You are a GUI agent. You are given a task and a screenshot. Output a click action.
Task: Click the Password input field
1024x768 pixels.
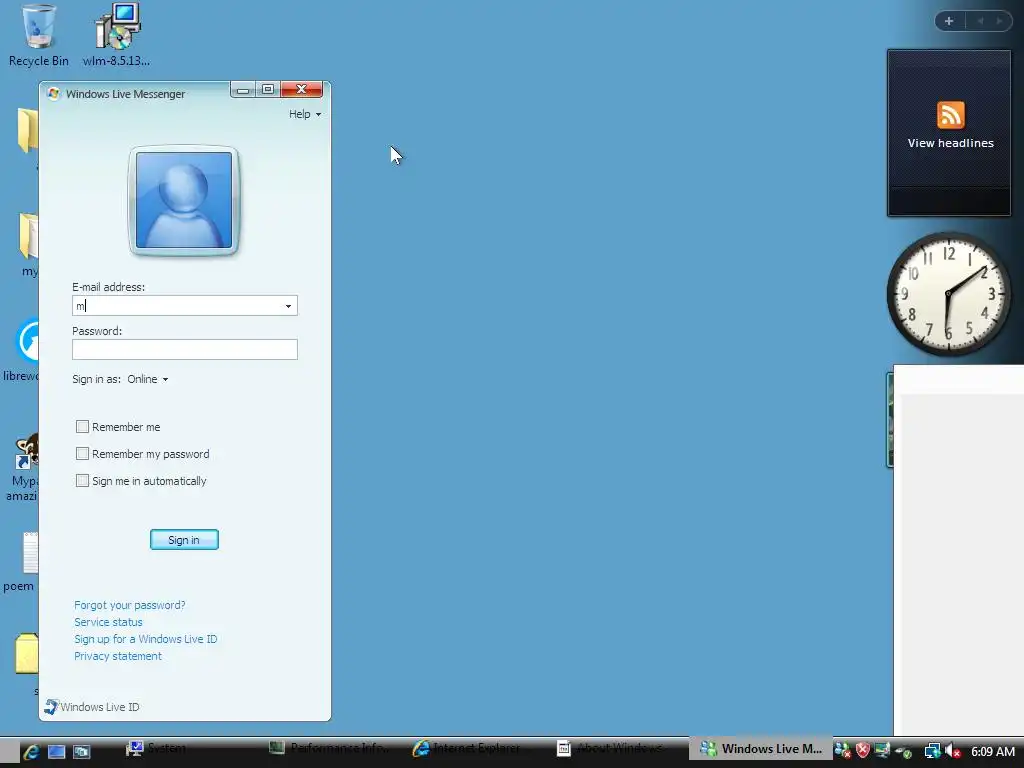point(185,349)
